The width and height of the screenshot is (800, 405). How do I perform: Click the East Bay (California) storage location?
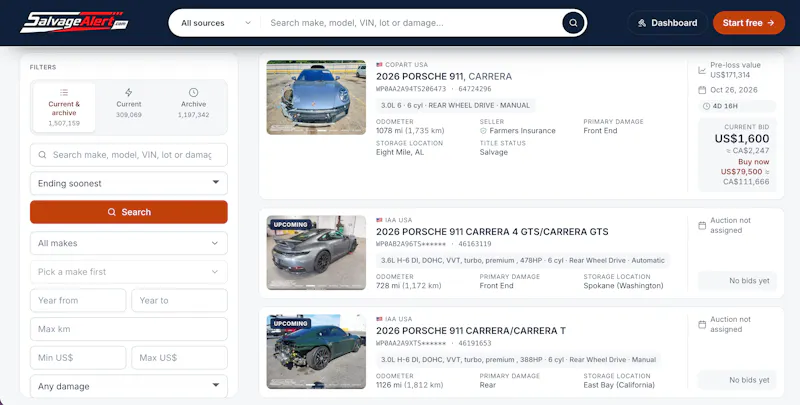[x=619, y=385]
